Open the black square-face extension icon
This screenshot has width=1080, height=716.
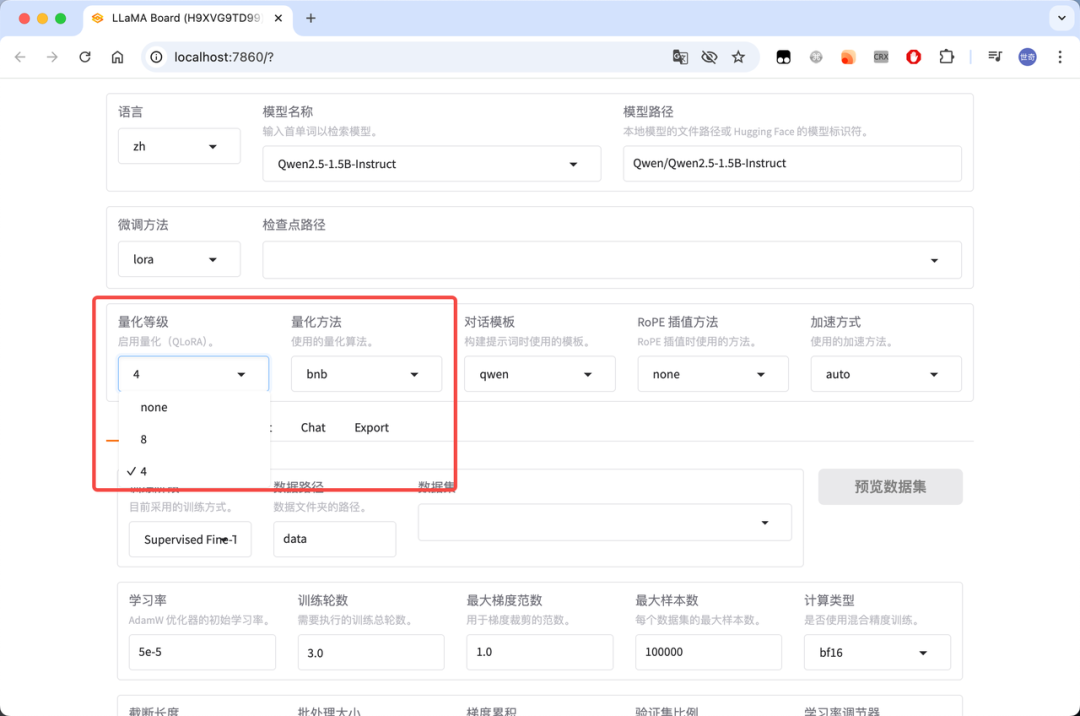click(x=783, y=57)
